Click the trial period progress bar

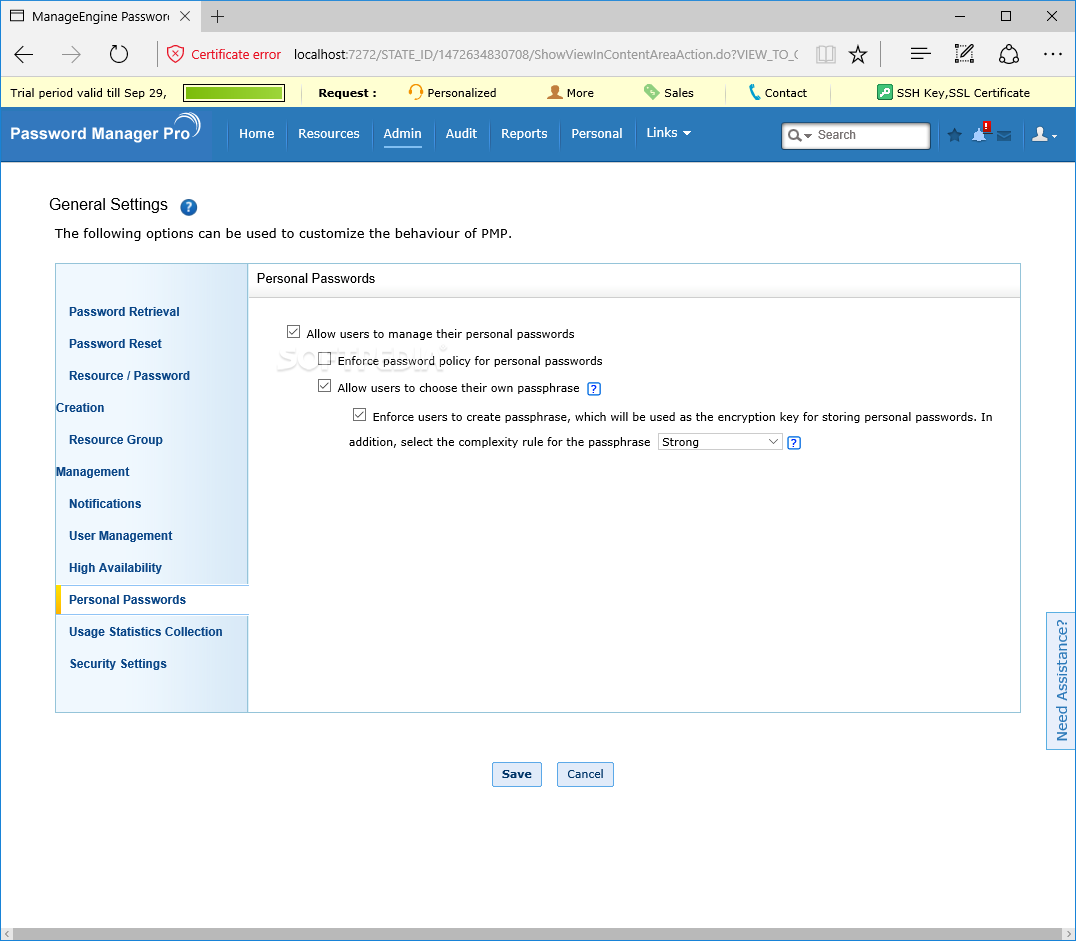(234, 93)
